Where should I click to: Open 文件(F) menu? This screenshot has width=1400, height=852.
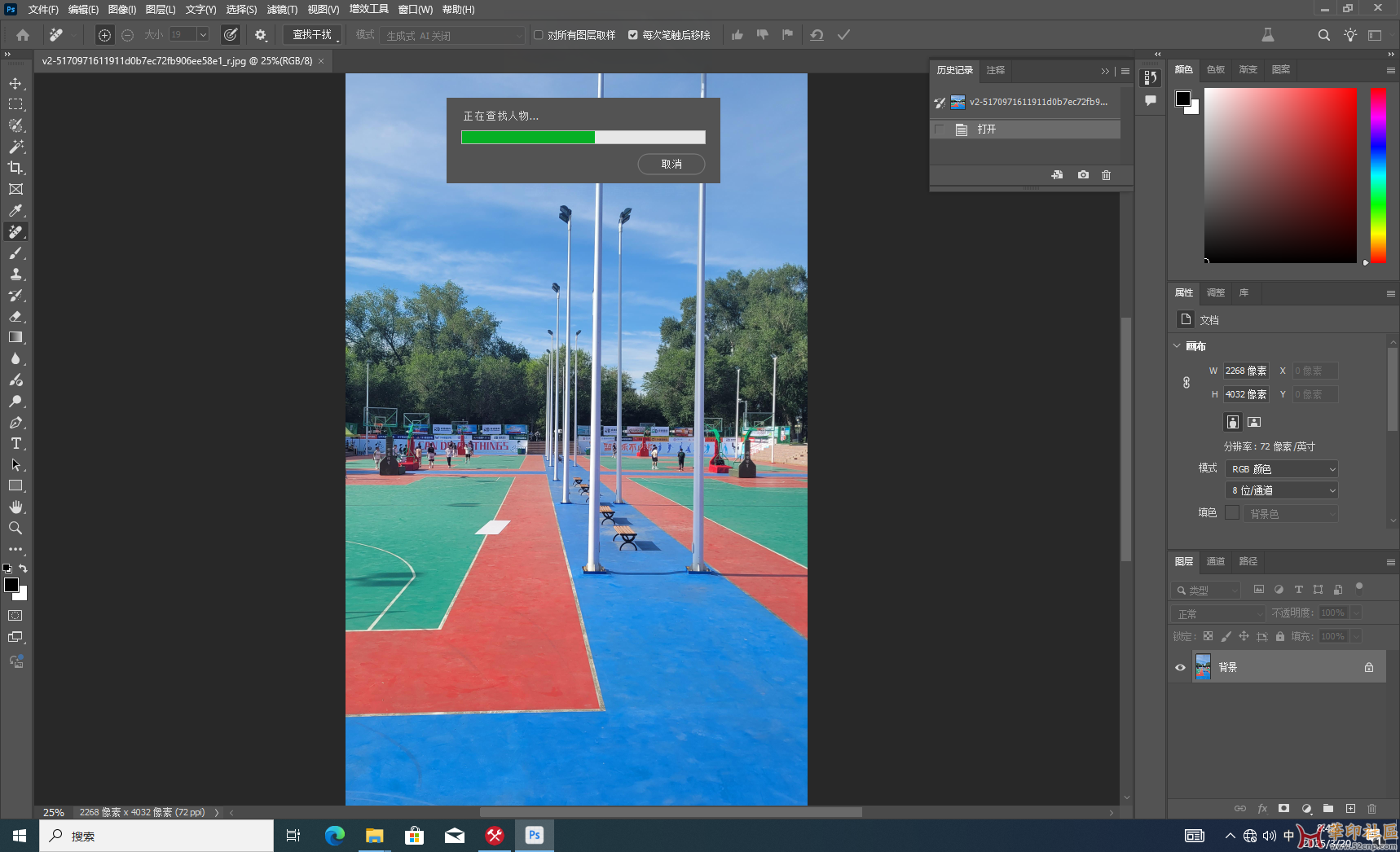pyautogui.click(x=43, y=10)
